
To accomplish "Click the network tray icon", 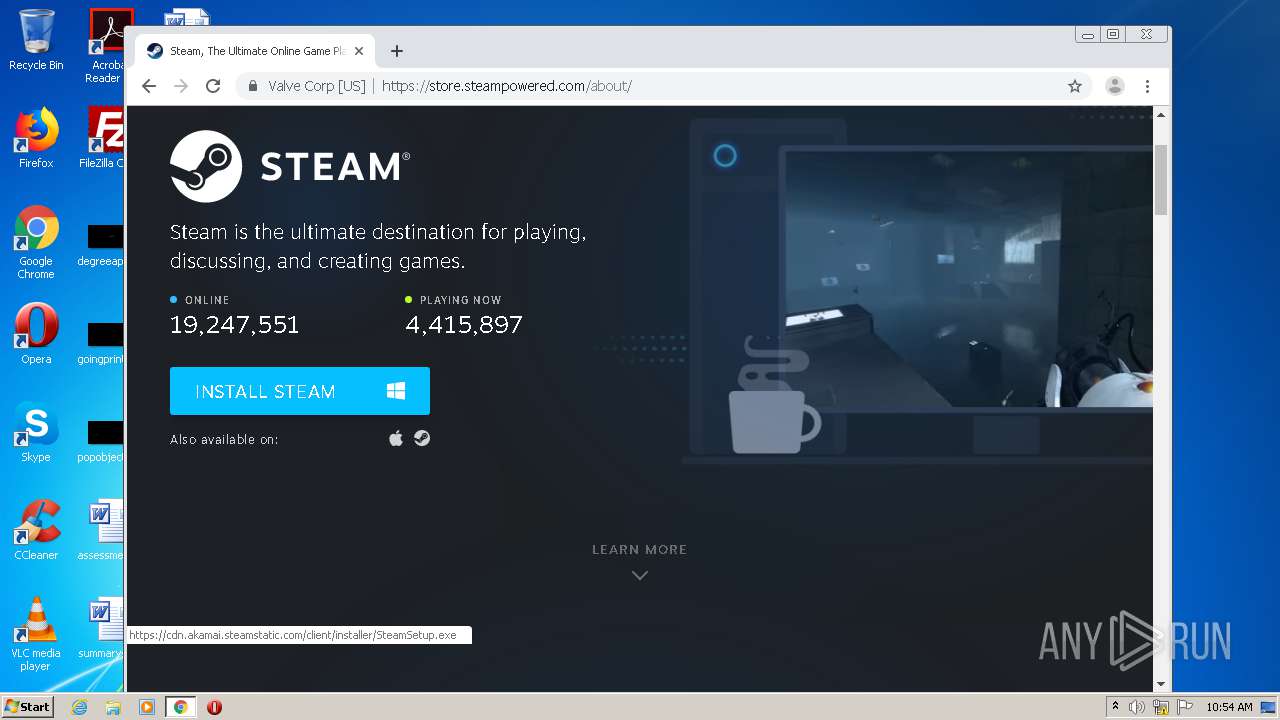I will point(1161,707).
